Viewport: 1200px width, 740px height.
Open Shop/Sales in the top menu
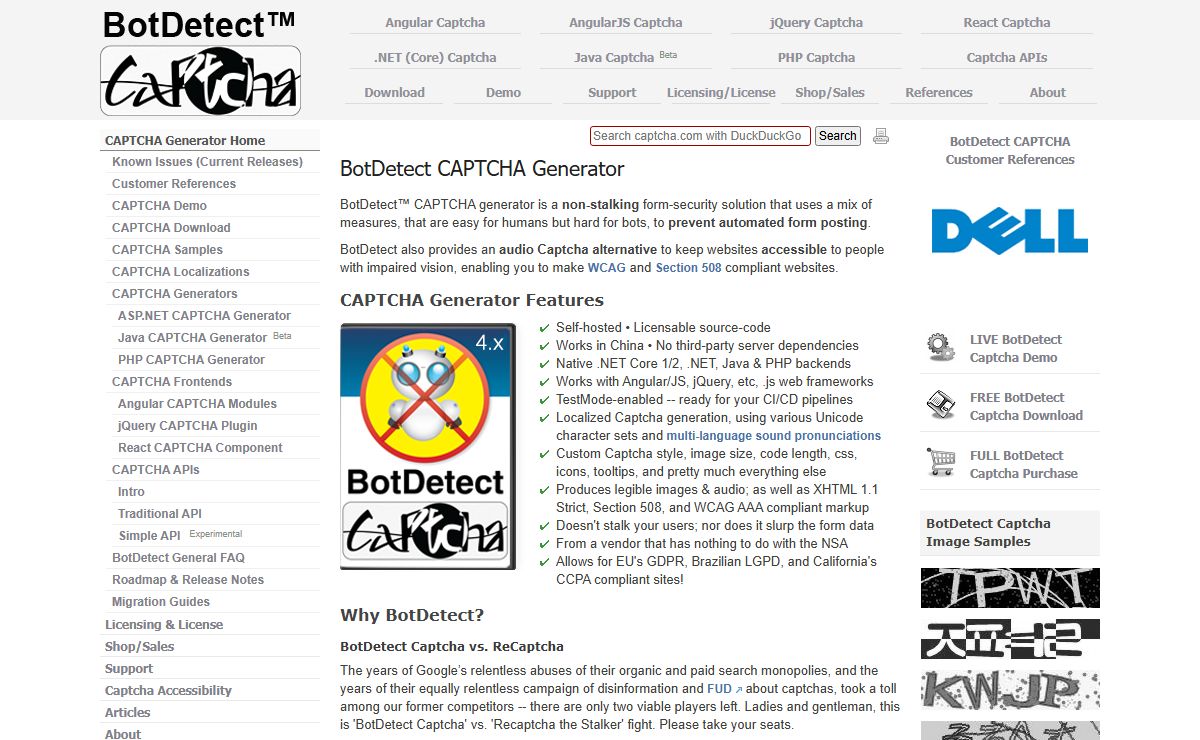click(x=830, y=92)
